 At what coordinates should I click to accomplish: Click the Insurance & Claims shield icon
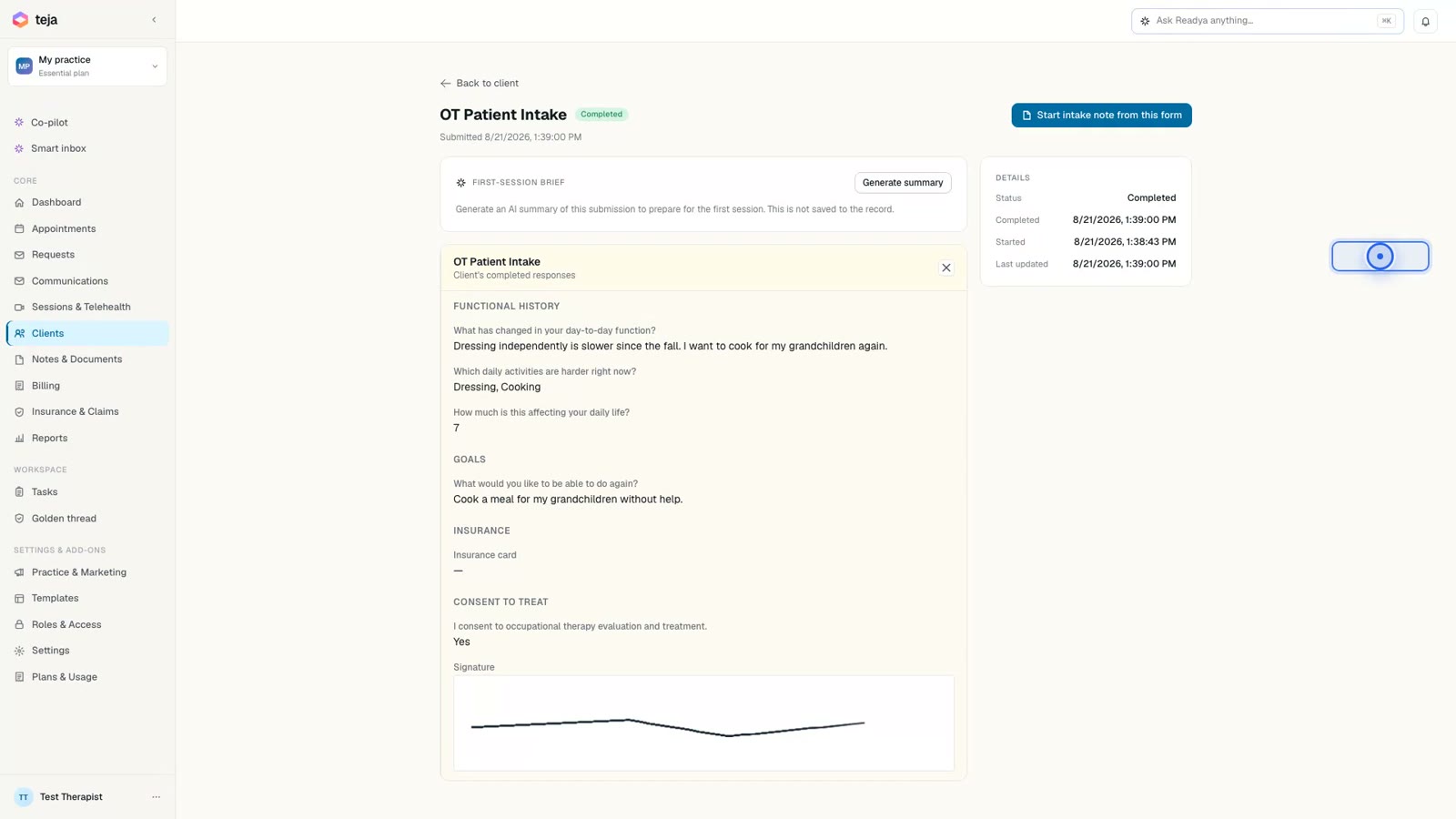coord(19,411)
